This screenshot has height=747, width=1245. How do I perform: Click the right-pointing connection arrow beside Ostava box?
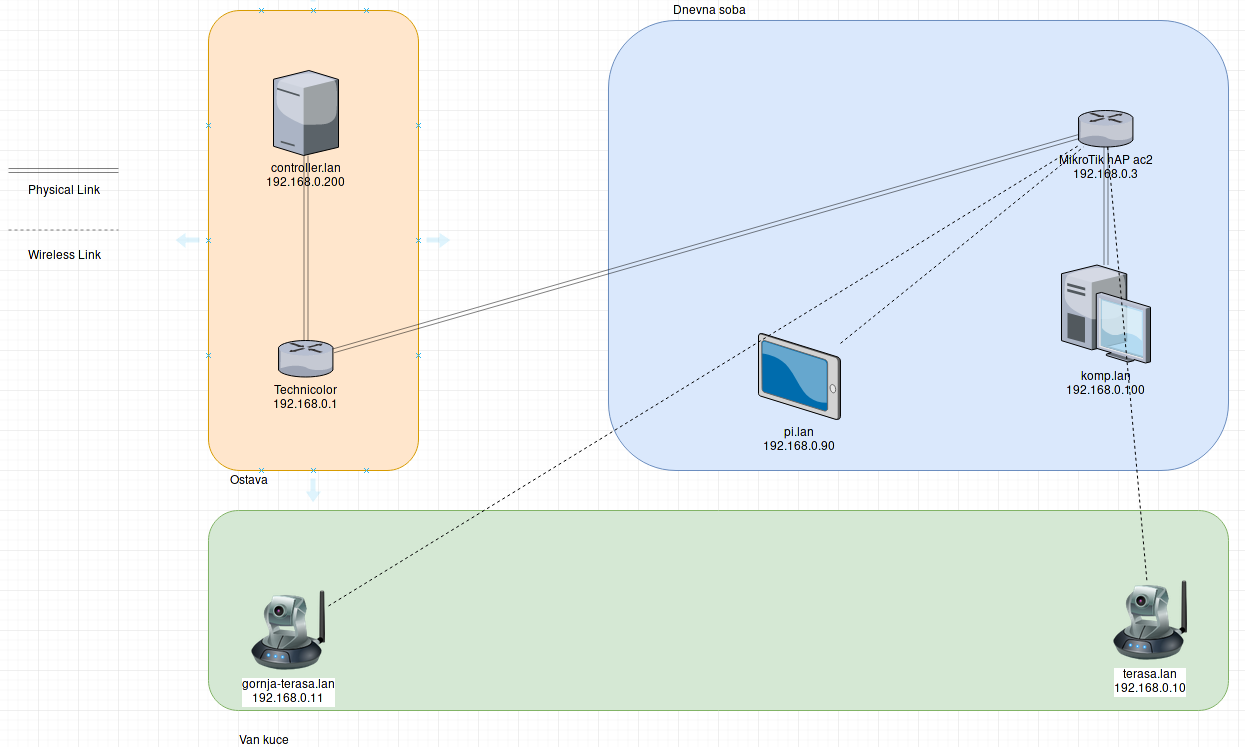(439, 240)
